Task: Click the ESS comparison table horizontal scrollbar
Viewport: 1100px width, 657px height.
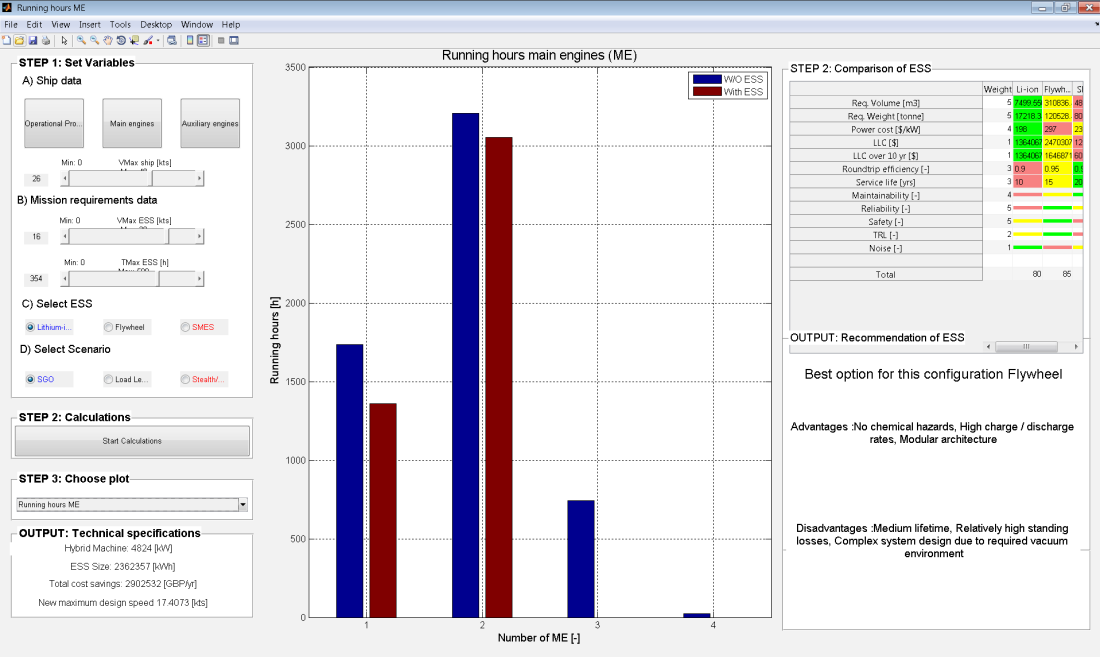Action: coord(1030,347)
